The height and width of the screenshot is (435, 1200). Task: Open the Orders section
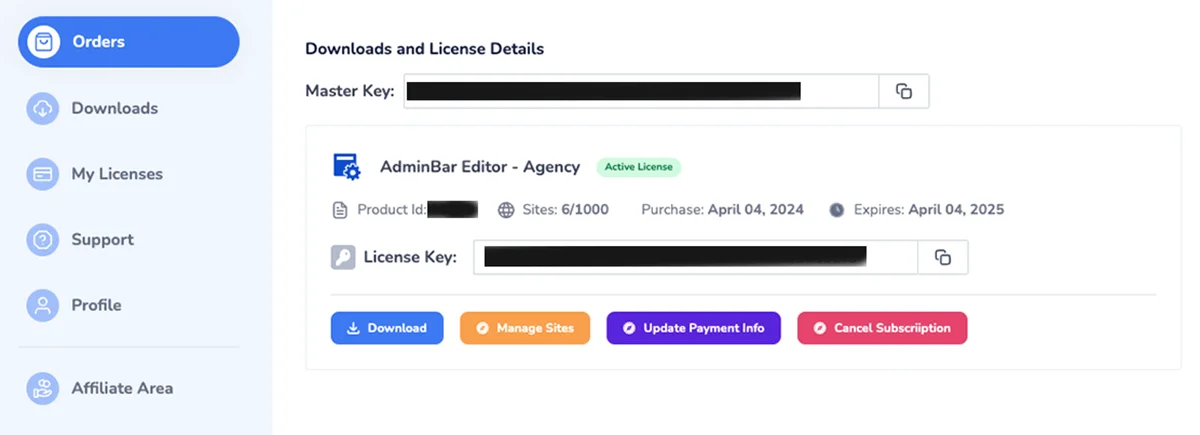(129, 42)
